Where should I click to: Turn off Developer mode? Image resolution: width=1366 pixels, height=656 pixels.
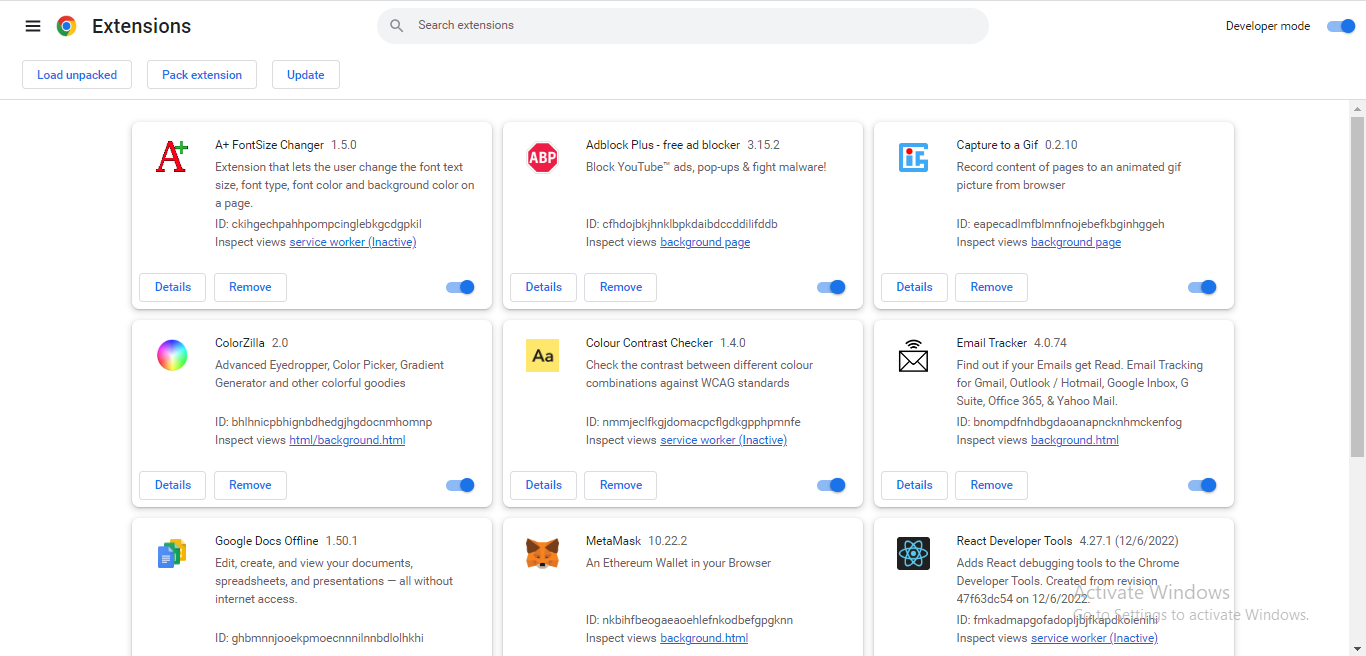coord(1341,26)
